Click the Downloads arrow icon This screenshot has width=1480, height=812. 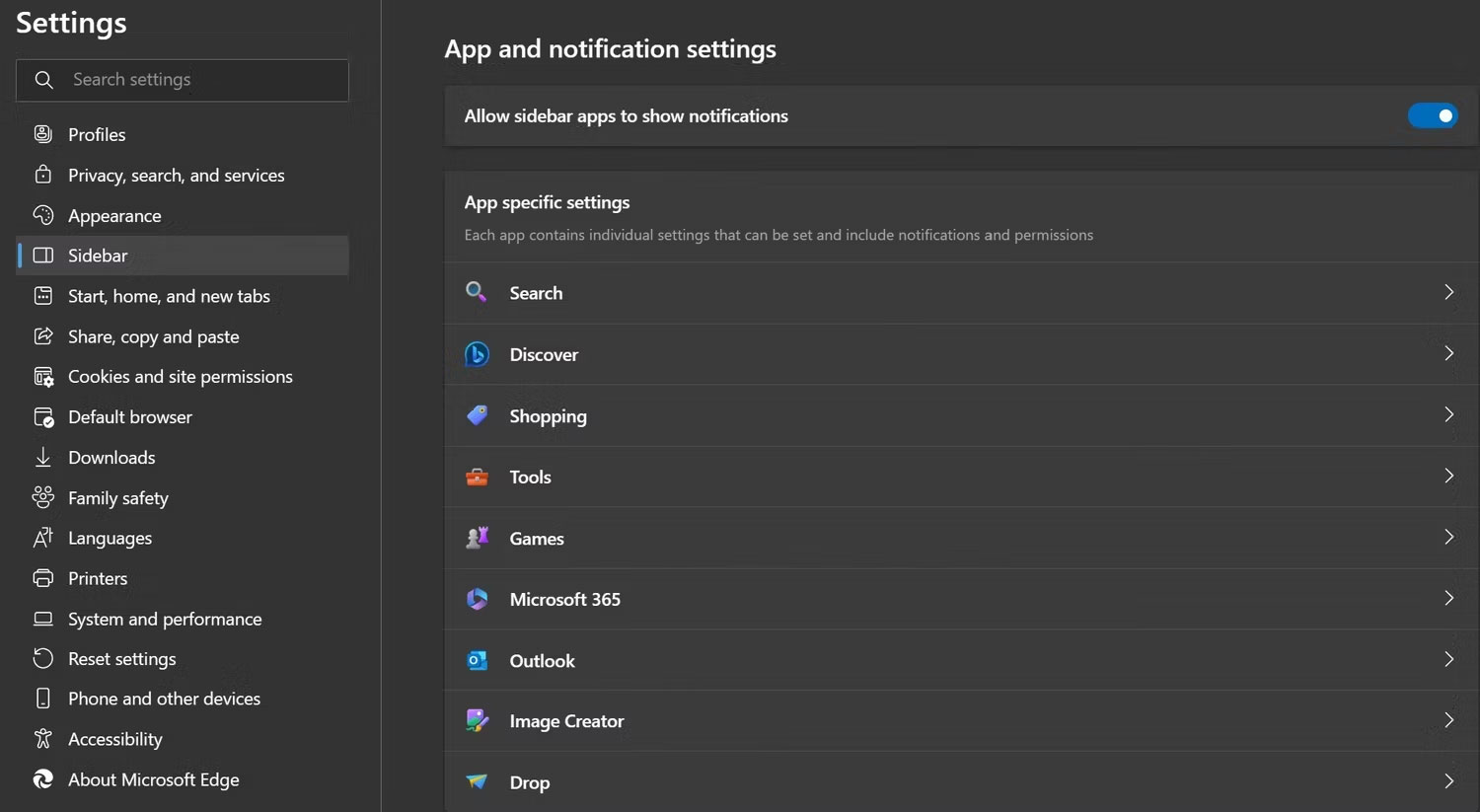43,458
